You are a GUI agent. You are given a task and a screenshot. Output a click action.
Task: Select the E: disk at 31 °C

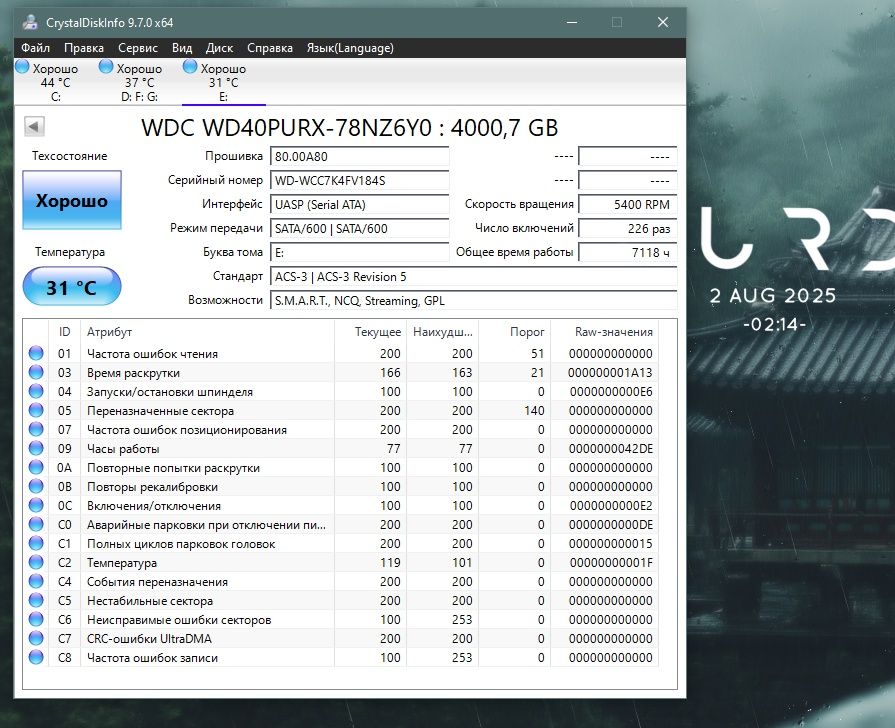pyautogui.click(x=223, y=82)
